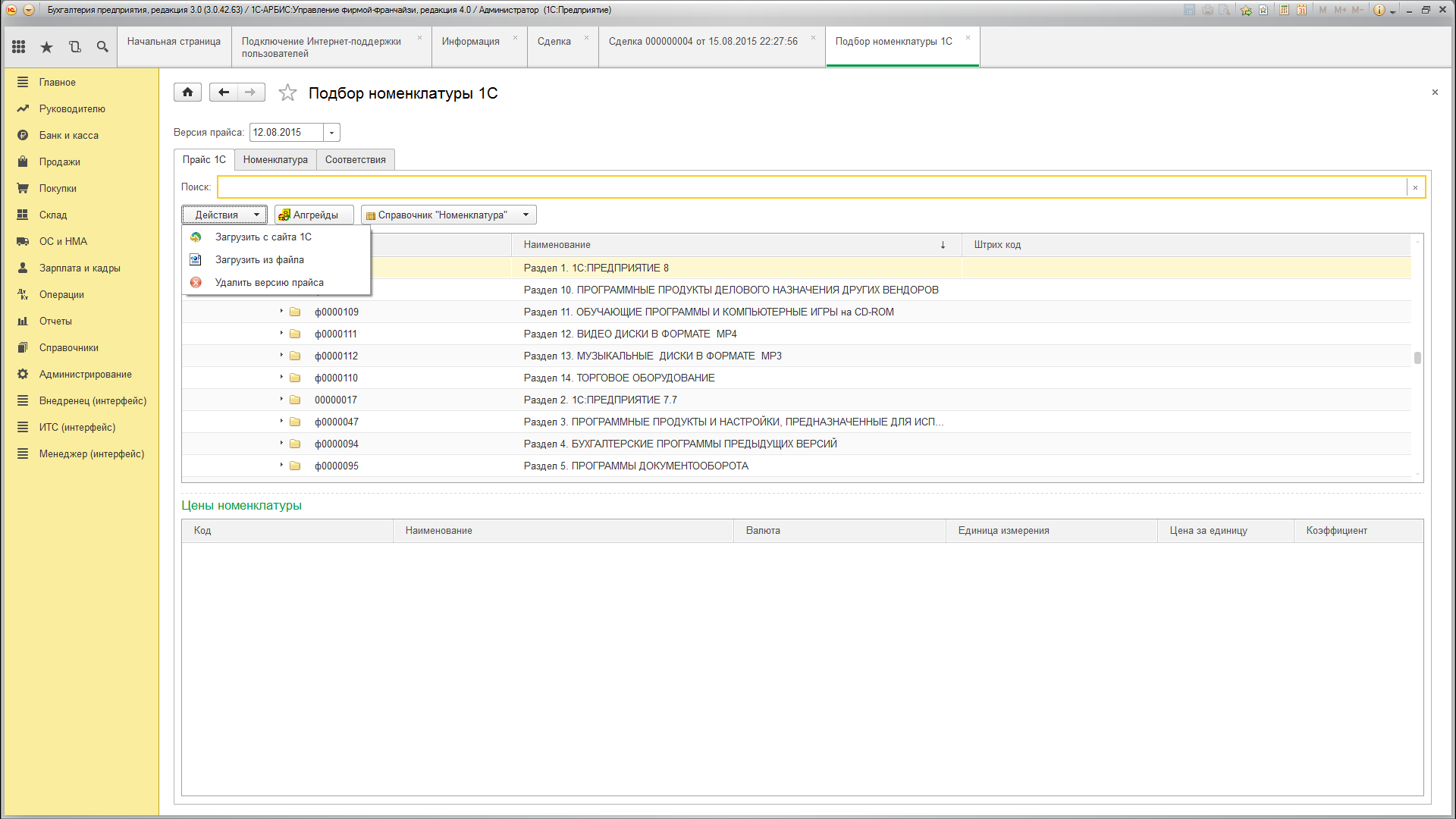Switch to the Номенклатура tab
The width and height of the screenshot is (1456, 819).
[x=275, y=159]
